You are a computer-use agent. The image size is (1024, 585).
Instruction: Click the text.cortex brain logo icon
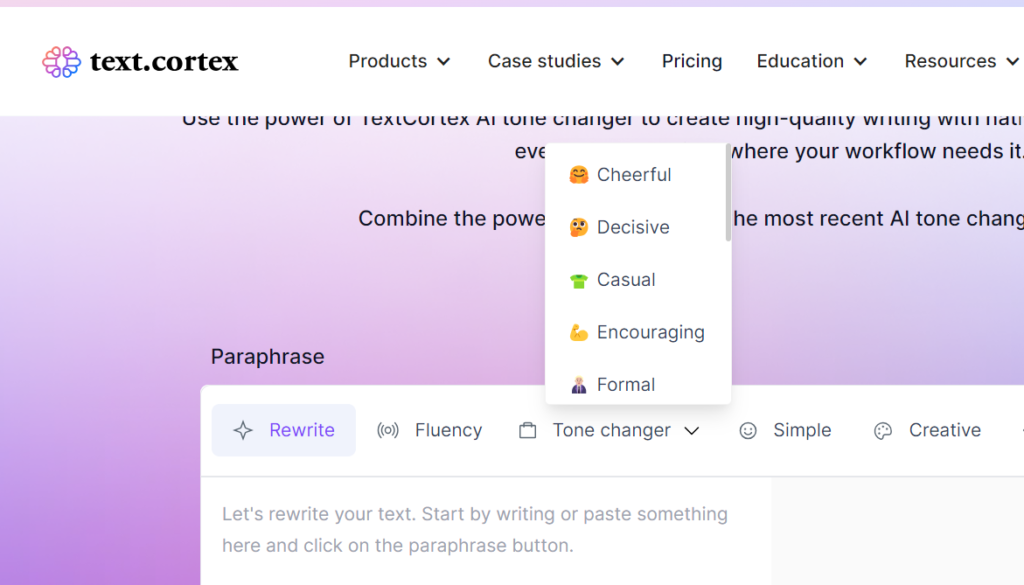coord(61,62)
